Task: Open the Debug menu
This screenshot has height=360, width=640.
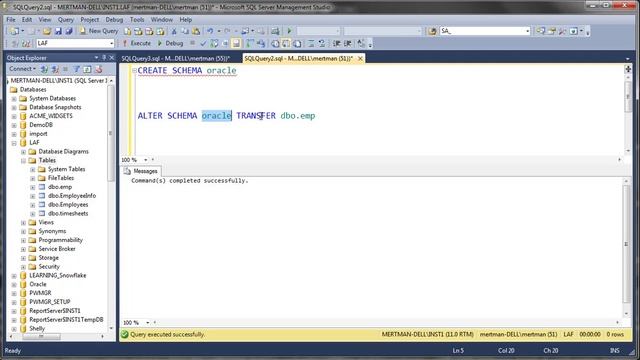Action: tap(114, 20)
